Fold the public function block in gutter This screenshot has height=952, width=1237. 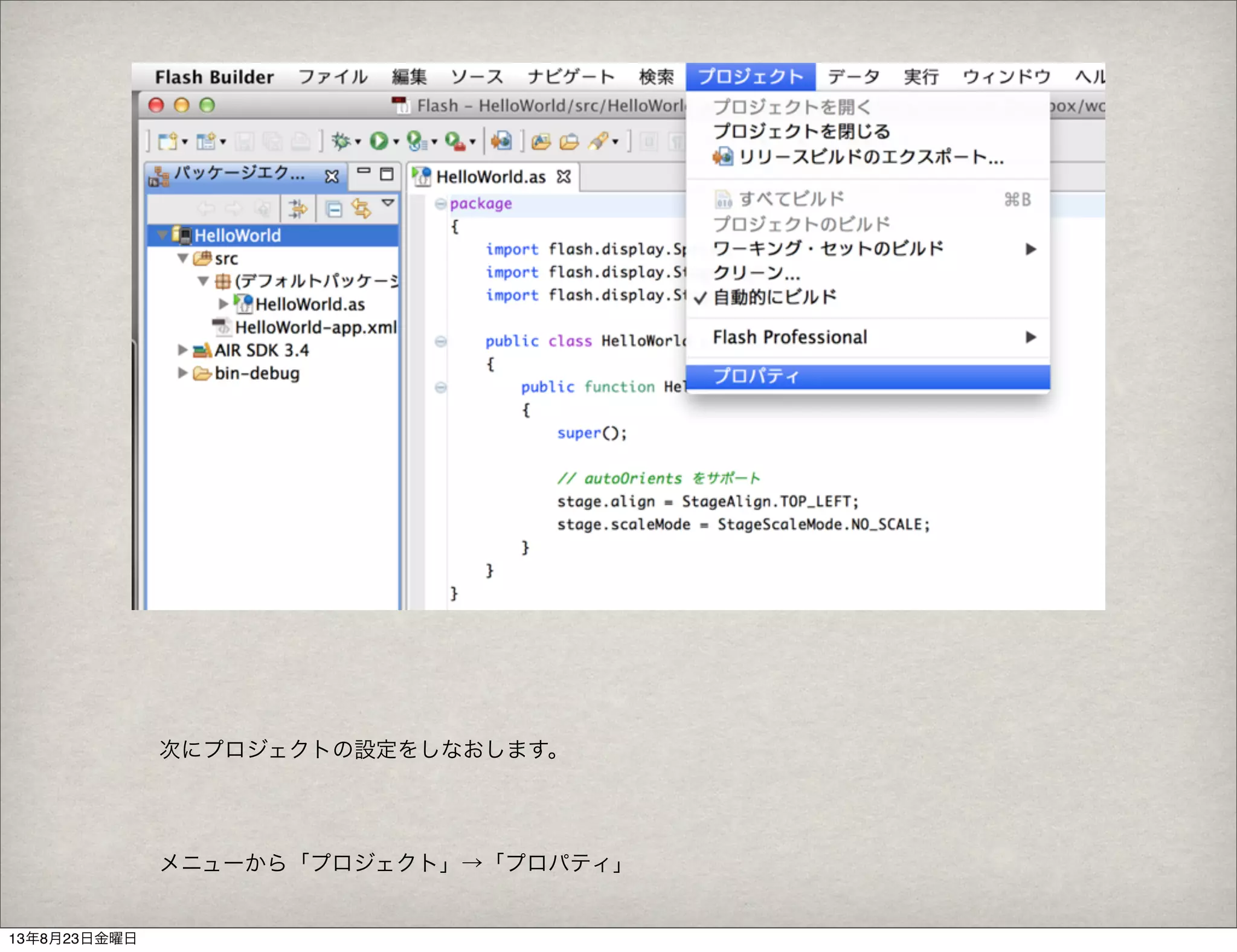(441, 387)
